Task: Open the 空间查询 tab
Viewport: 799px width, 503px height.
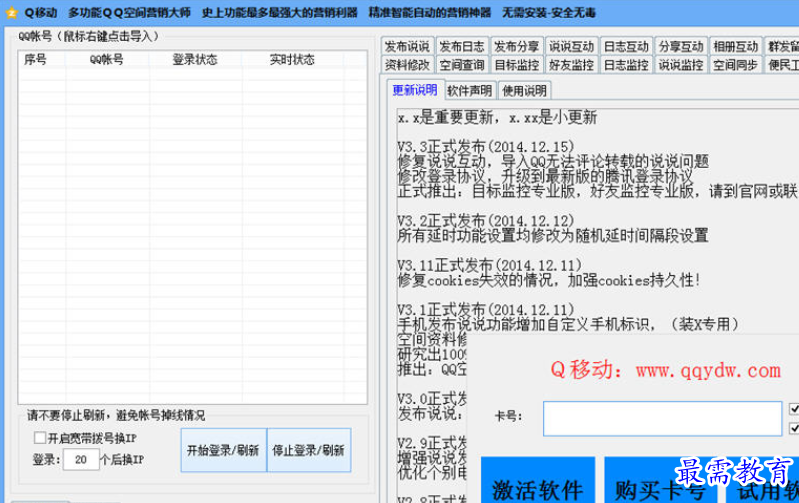Action: (462, 65)
